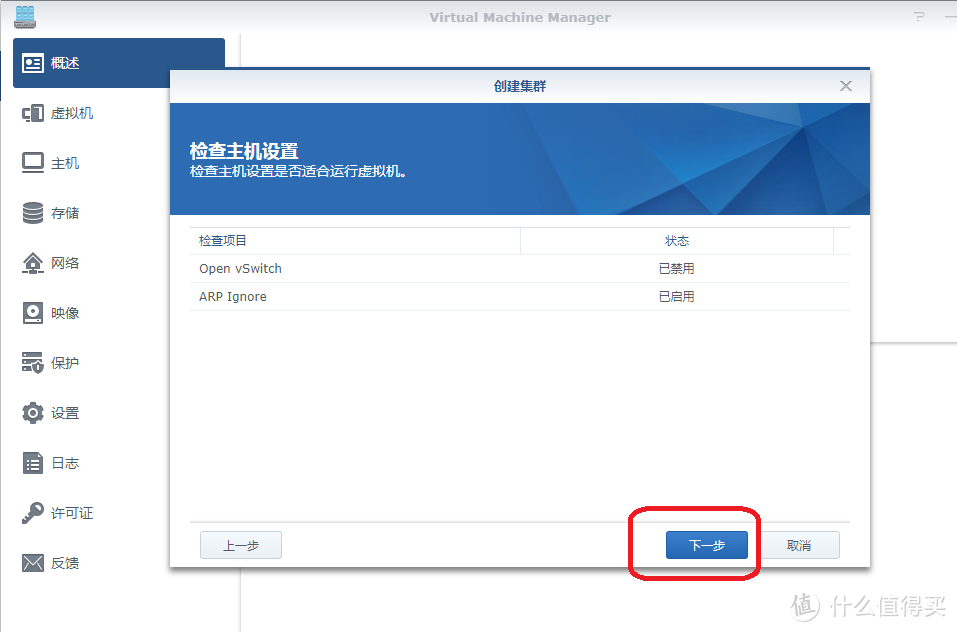Open the 概述 overview icon in sidebar
Screen dimensions: 957x632
[x=33, y=63]
